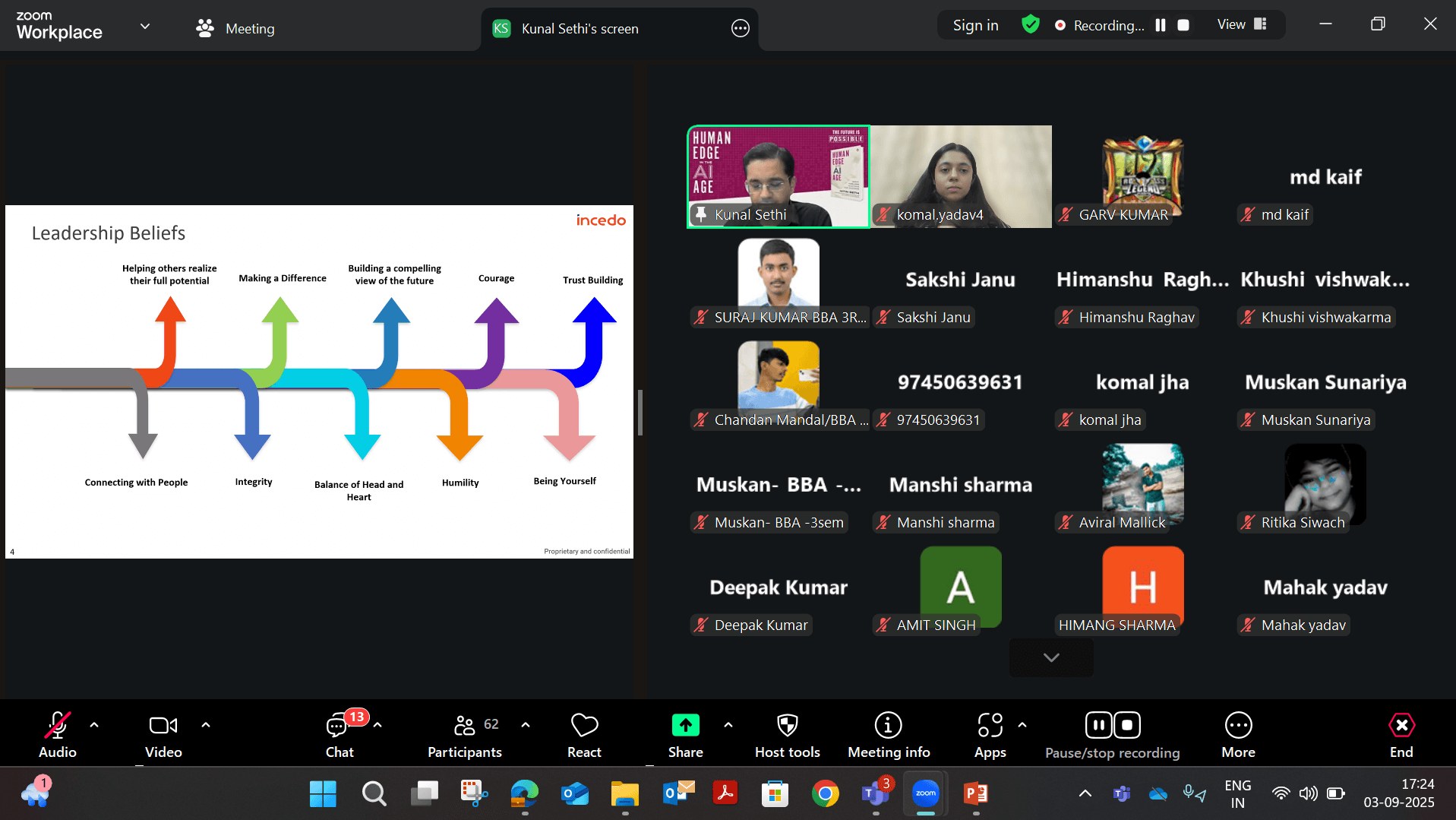Show more participants with down chevron
The image size is (1456, 820).
[x=1051, y=657]
